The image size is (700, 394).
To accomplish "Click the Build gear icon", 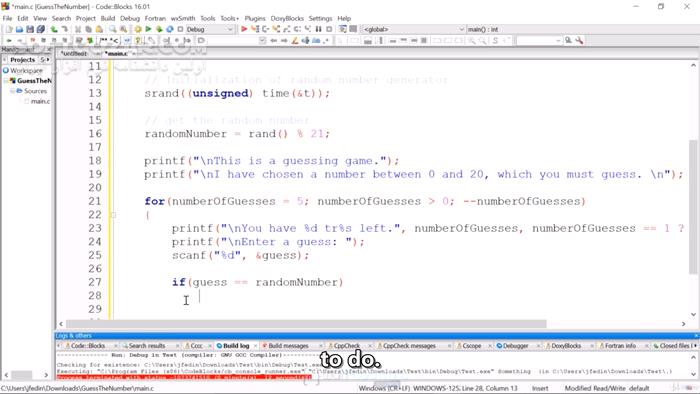I will [x=138, y=29].
